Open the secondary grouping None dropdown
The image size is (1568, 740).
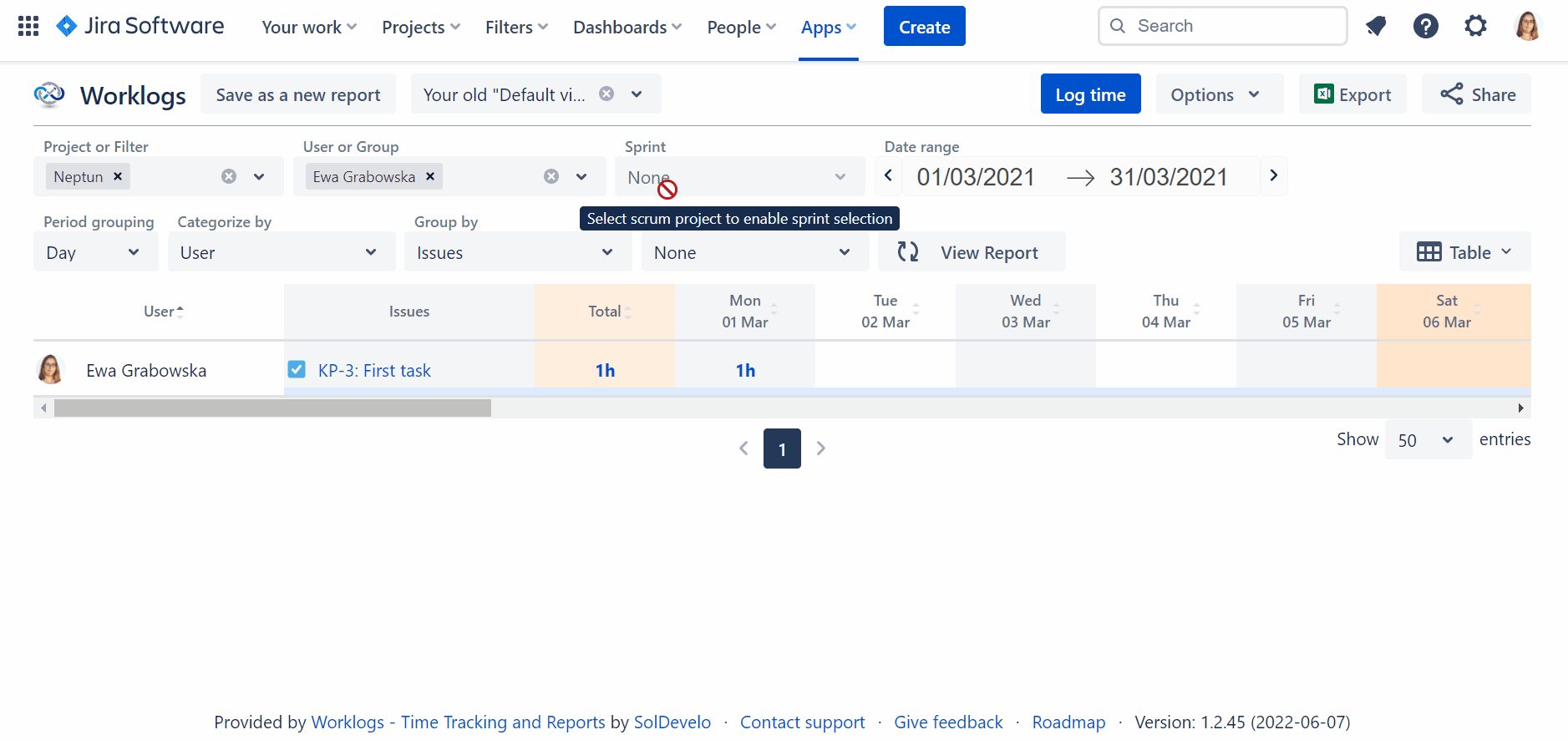[x=755, y=251]
